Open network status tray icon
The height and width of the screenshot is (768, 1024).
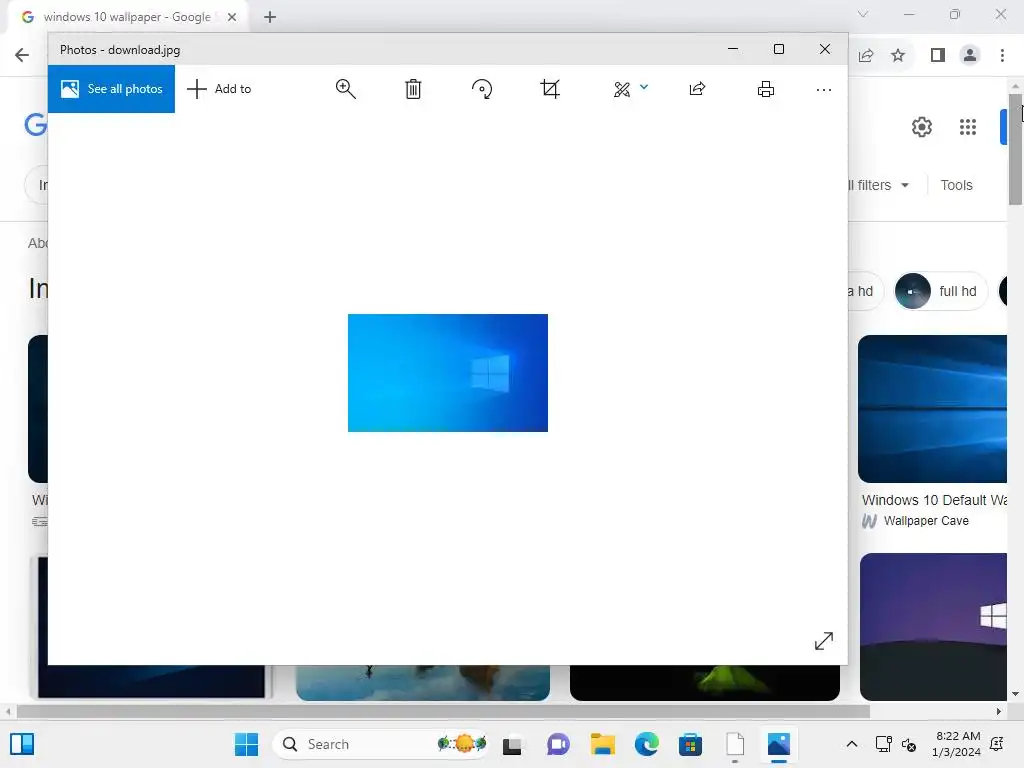(x=883, y=744)
